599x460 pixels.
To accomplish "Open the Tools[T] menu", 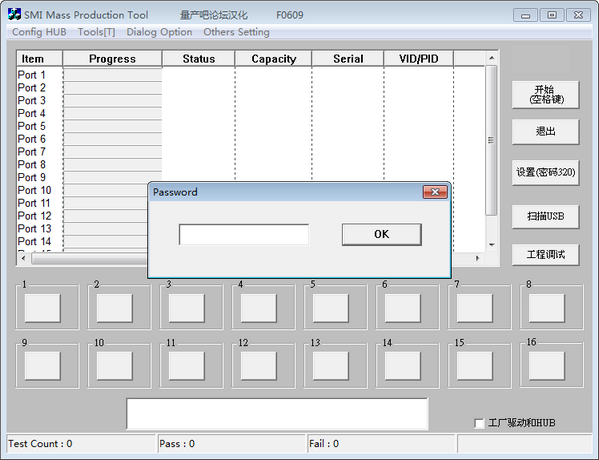I will (x=96, y=32).
